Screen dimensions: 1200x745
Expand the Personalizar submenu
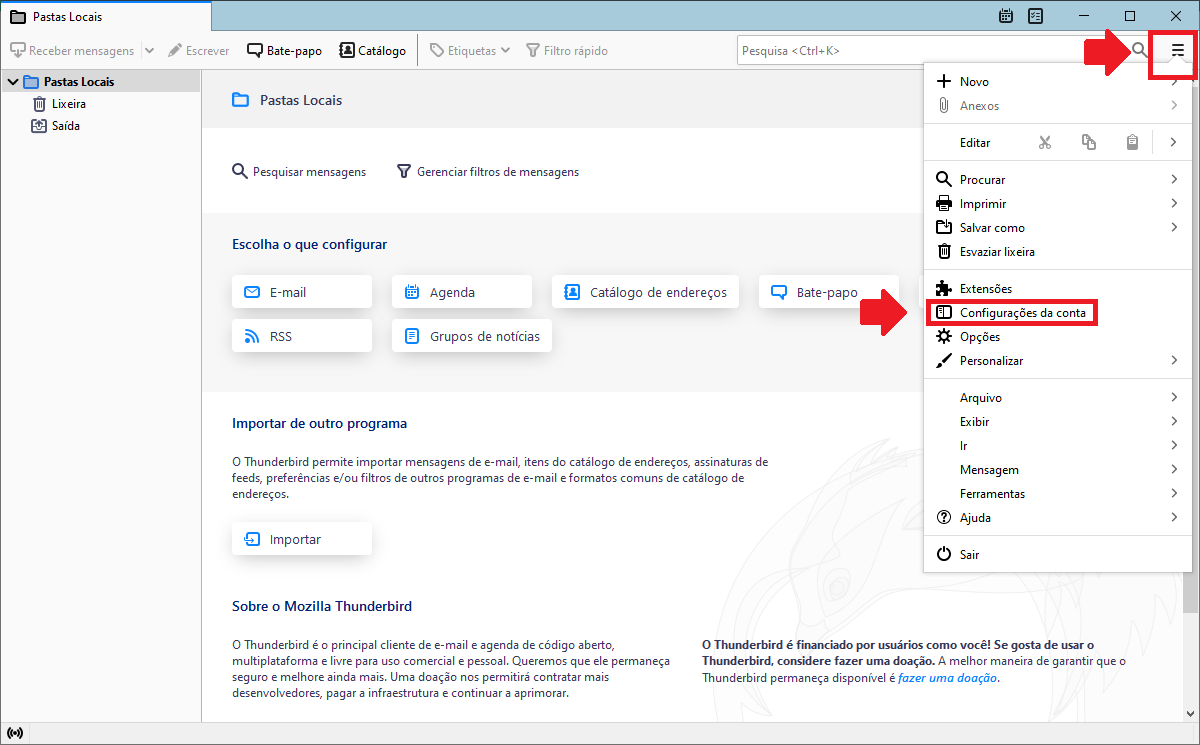(x=1059, y=361)
